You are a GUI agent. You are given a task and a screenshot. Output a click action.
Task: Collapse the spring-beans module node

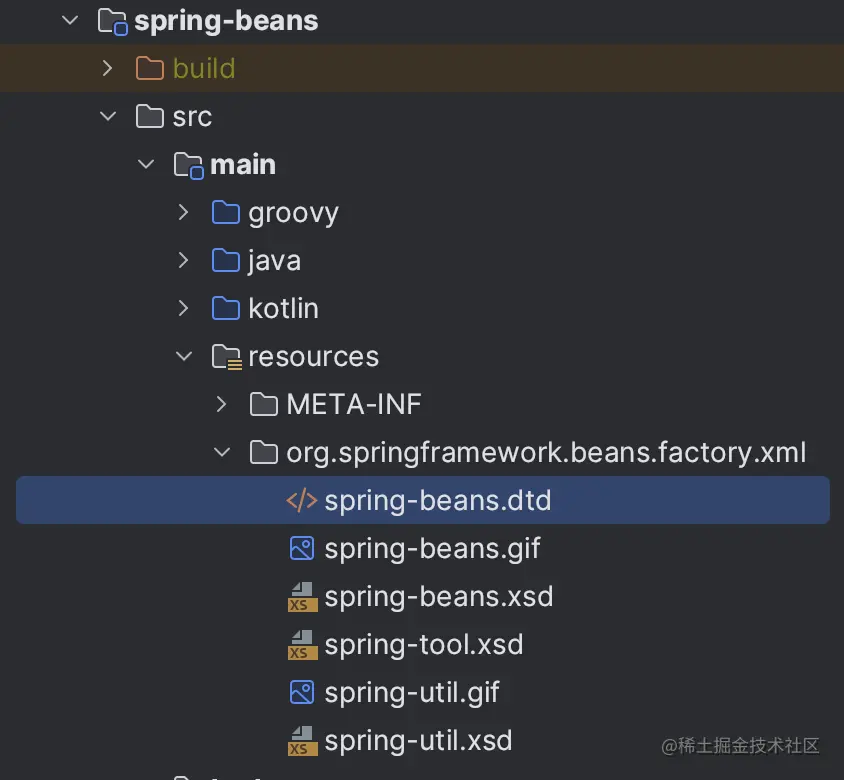[x=70, y=21]
